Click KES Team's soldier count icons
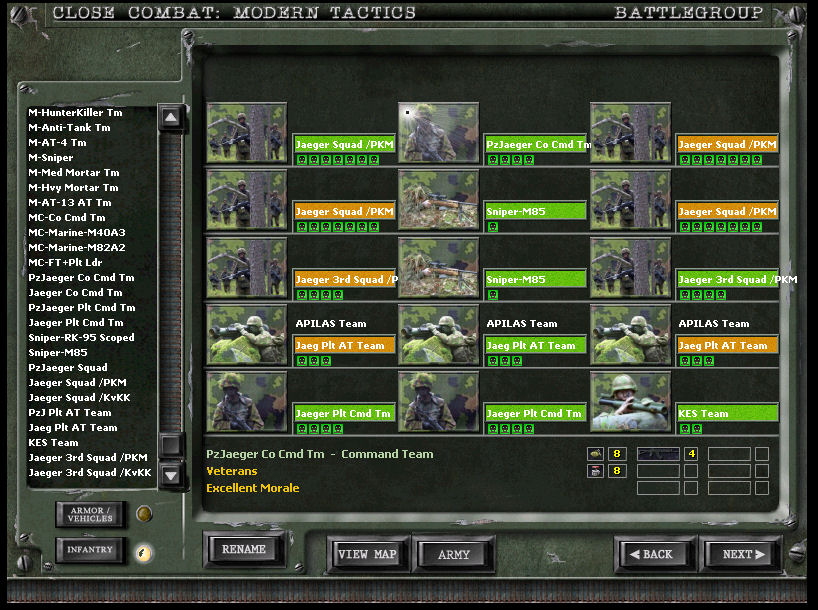The width and height of the screenshot is (818, 610). click(x=691, y=429)
